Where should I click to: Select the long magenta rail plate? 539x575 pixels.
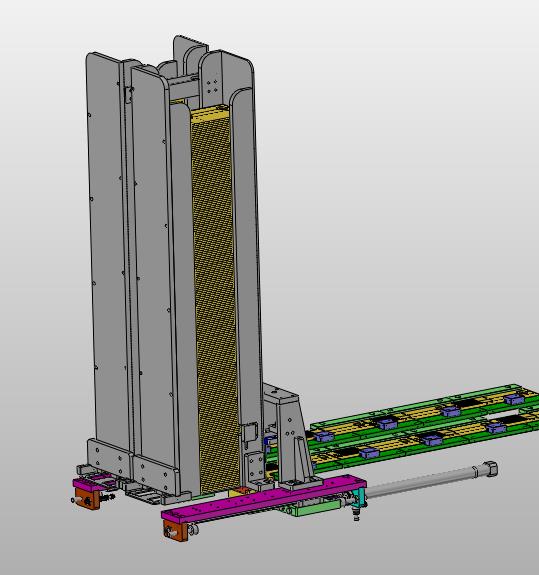pyautogui.click(x=264, y=499)
